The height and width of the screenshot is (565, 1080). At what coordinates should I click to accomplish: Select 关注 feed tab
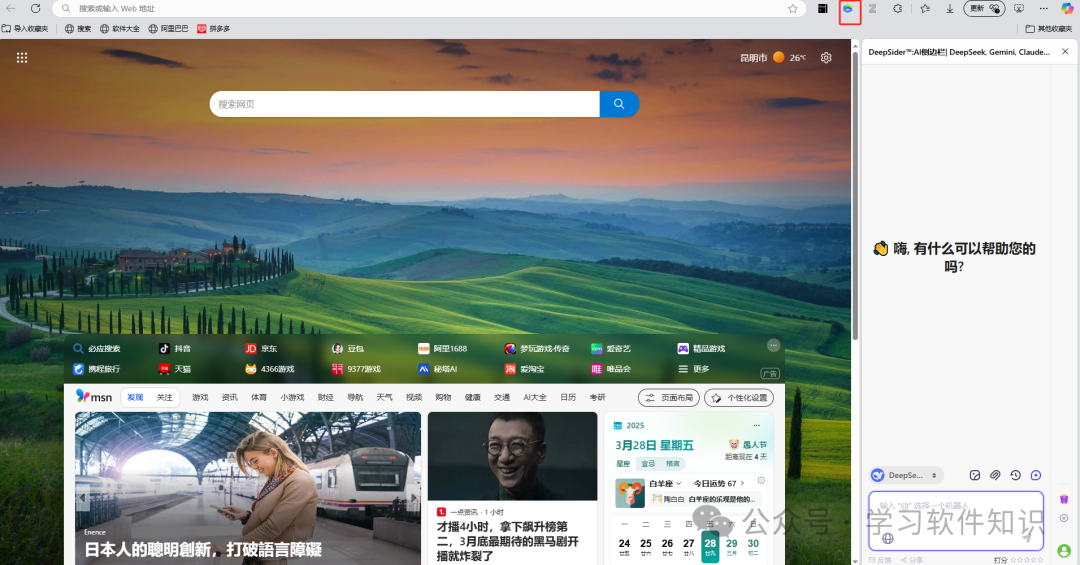165,398
